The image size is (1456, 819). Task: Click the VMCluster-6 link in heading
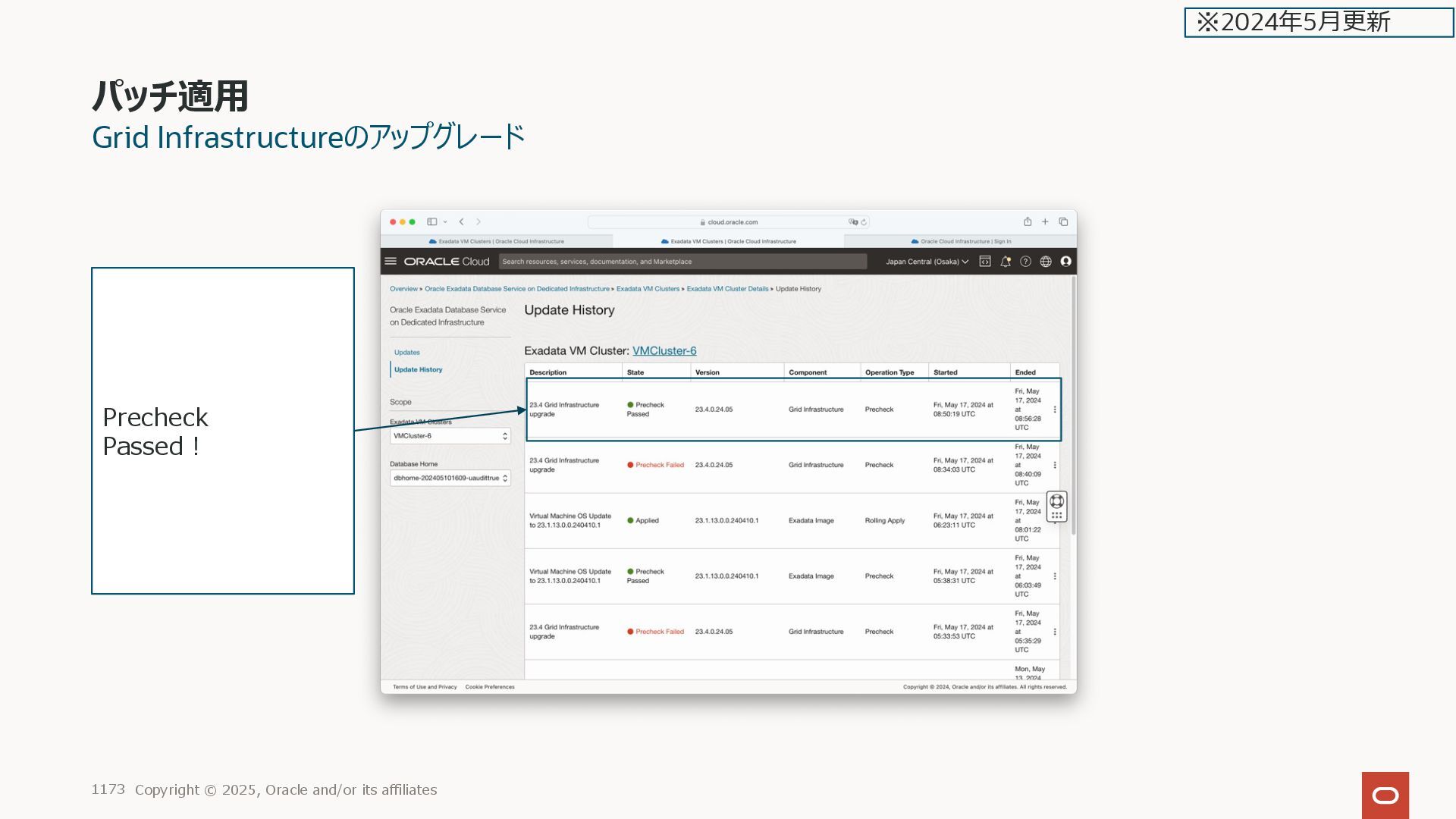coord(664,350)
